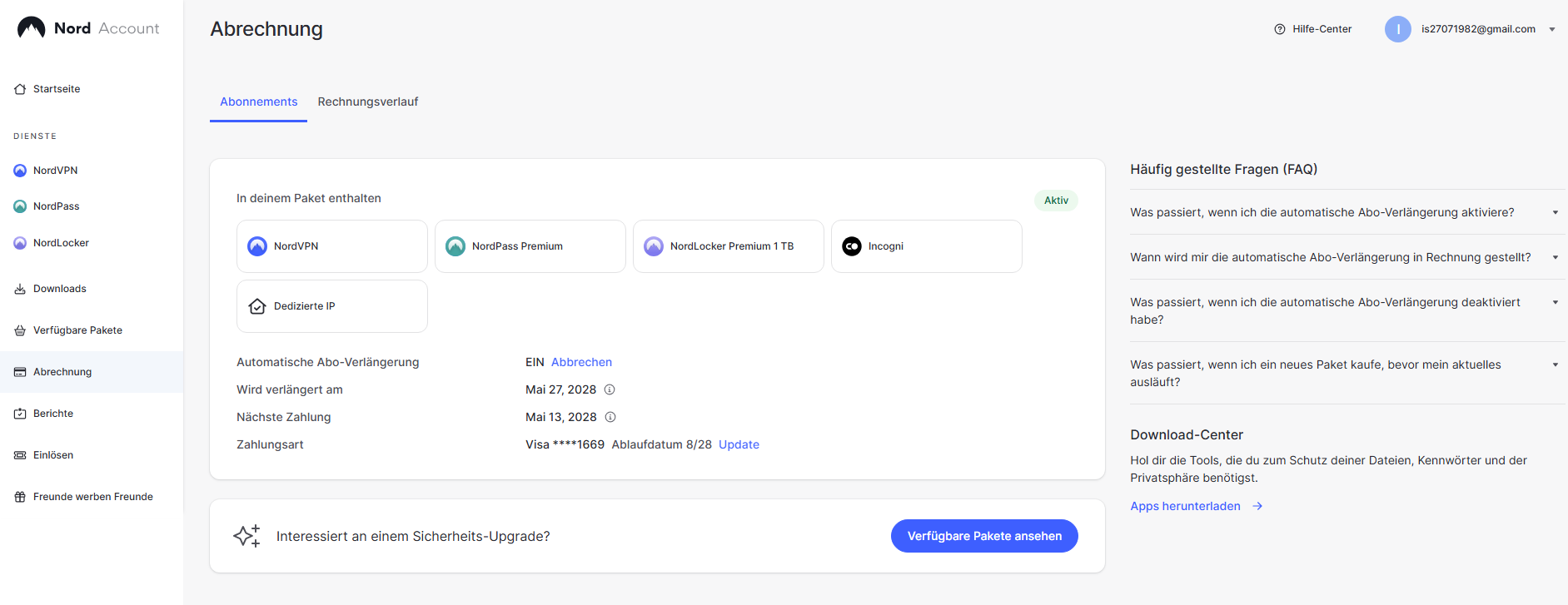Viewport: 1568px width, 605px height.
Task: Expand FAQ 'Wann wird mir die automatische Abo-Verlängerung'
Action: (1347, 257)
